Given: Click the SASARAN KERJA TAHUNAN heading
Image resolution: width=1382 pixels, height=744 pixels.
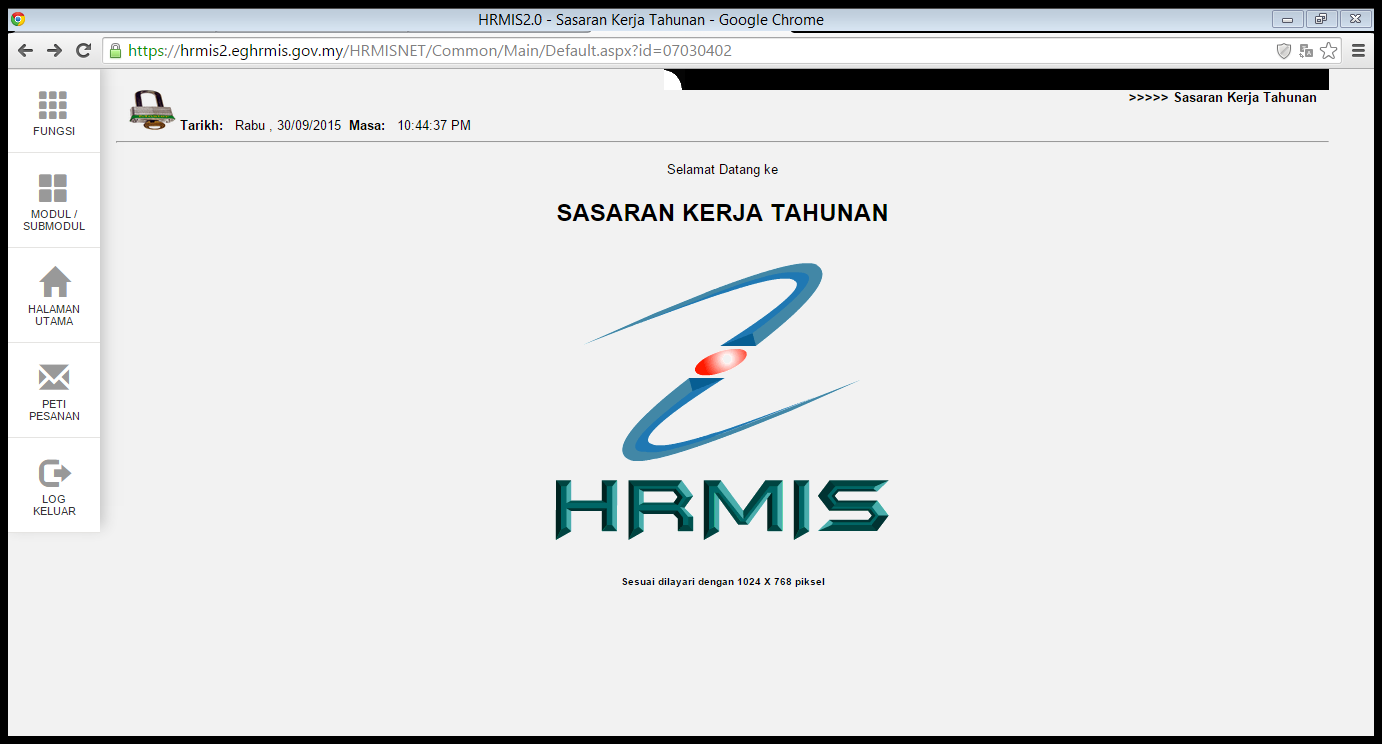Looking at the screenshot, I should click(x=722, y=213).
